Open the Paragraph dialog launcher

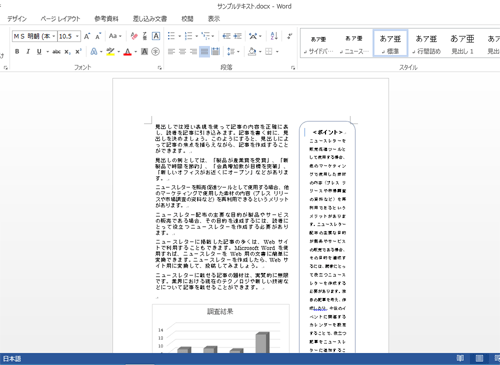[293, 68]
